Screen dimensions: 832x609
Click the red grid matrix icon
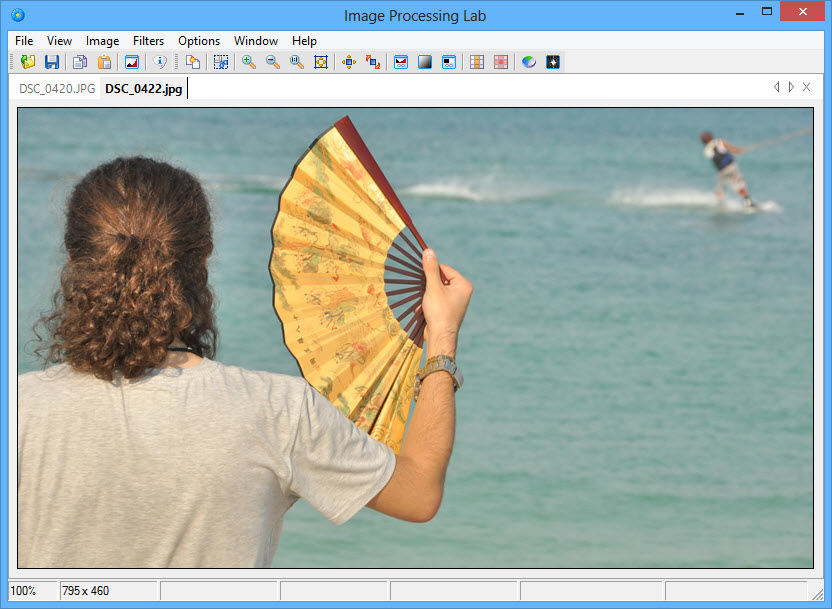pyautogui.click(x=501, y=62)
